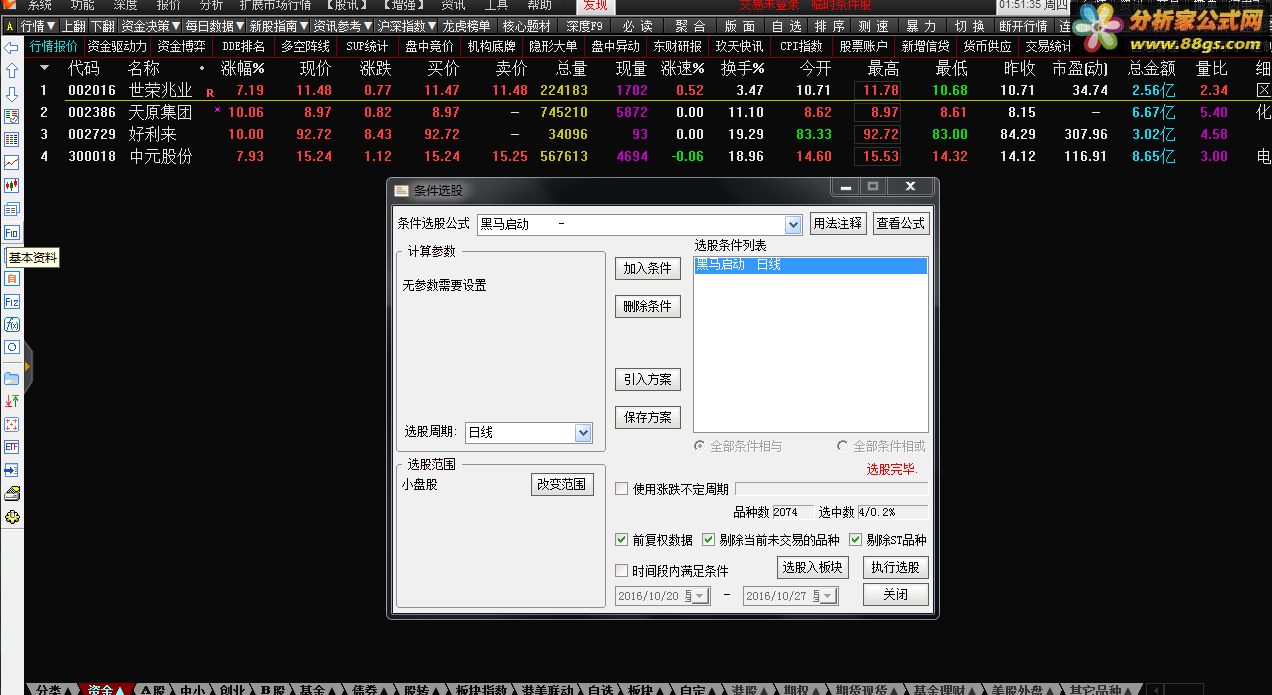Open the 条件选股公式 dropdown list
The height and width of the screenshot is (695, 1272).
[x=793, y=224]
